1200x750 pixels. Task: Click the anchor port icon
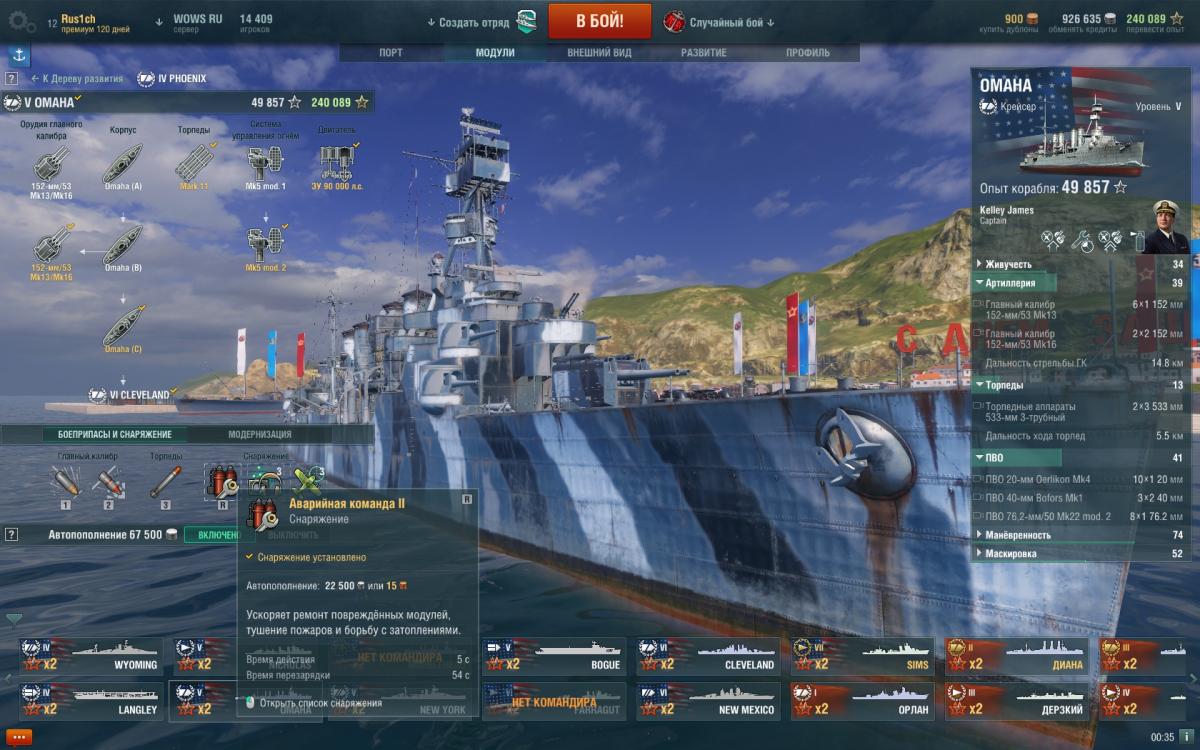point(15,53)
